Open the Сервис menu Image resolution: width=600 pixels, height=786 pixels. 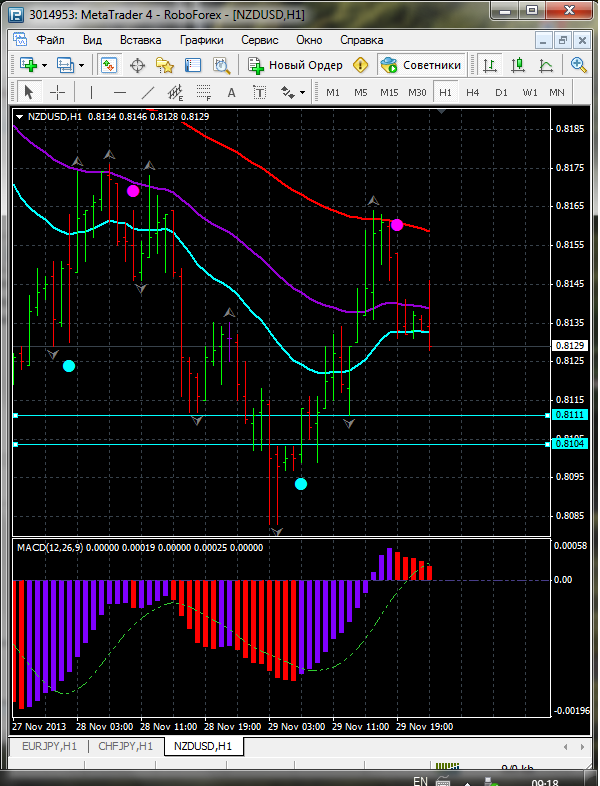click(260, 40)
